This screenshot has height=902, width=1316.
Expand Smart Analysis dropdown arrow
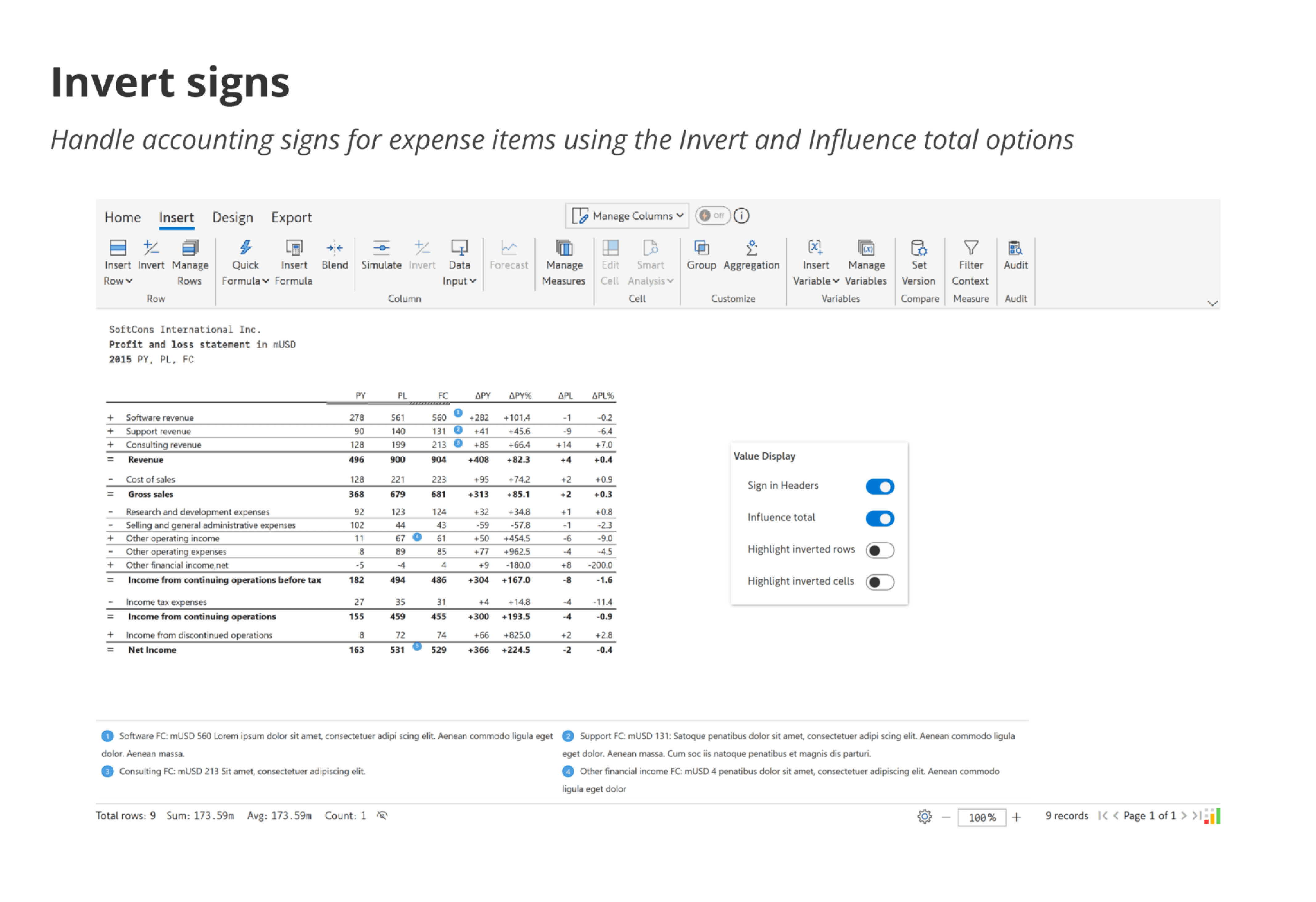tap(670, 281)
